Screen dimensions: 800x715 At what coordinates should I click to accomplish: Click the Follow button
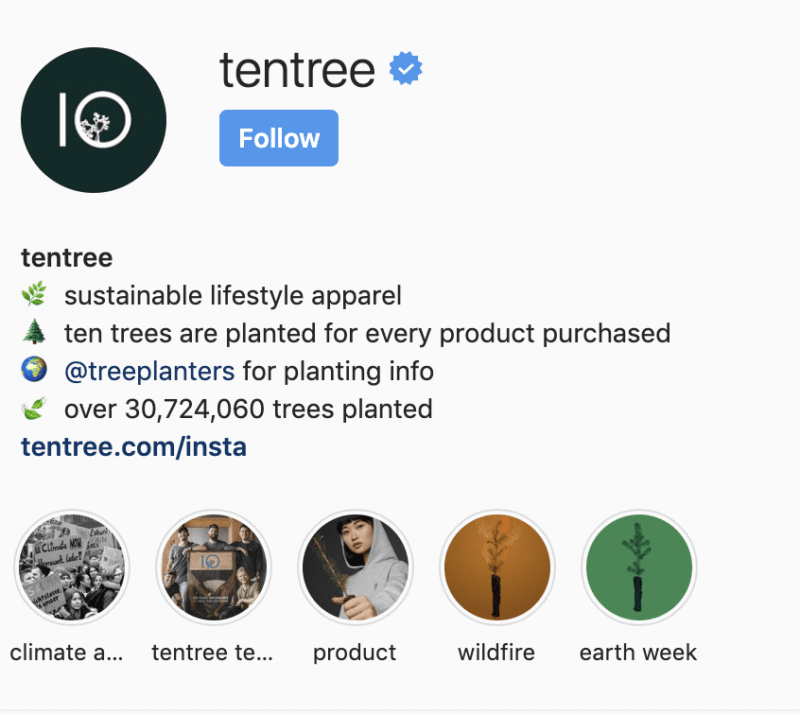click(279, 138)
